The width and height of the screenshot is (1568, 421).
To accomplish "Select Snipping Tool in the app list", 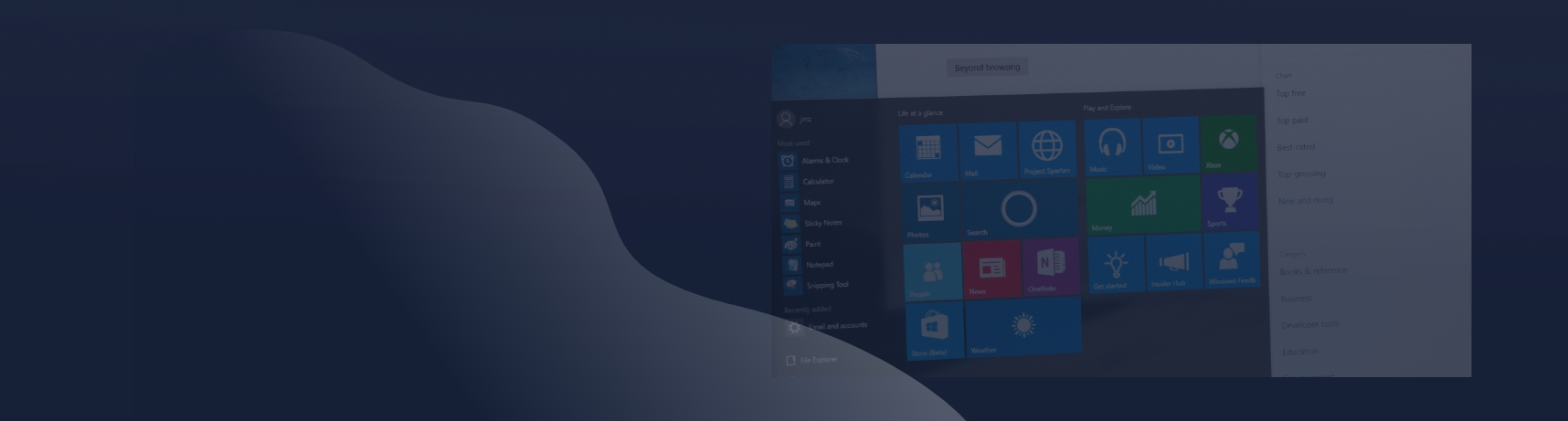I will point(826,285).
